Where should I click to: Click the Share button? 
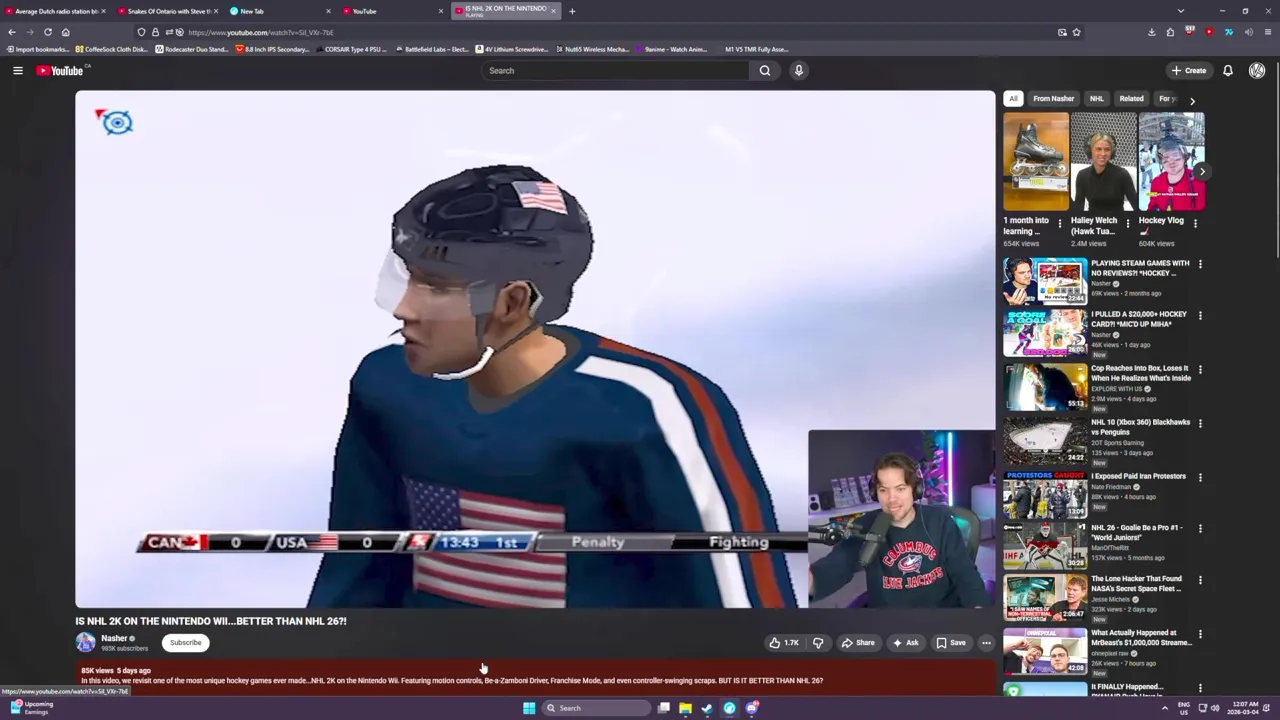tap(858, 643)
